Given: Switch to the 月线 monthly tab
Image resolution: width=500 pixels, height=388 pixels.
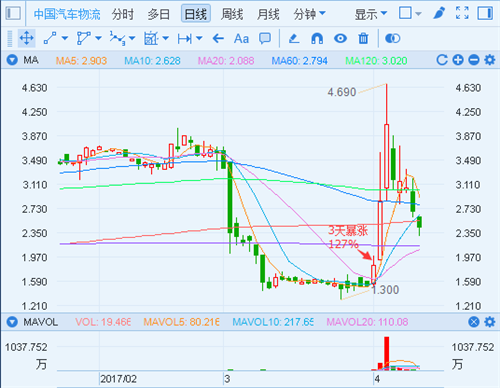Looking at the screenshot, I should click(268, 14).
